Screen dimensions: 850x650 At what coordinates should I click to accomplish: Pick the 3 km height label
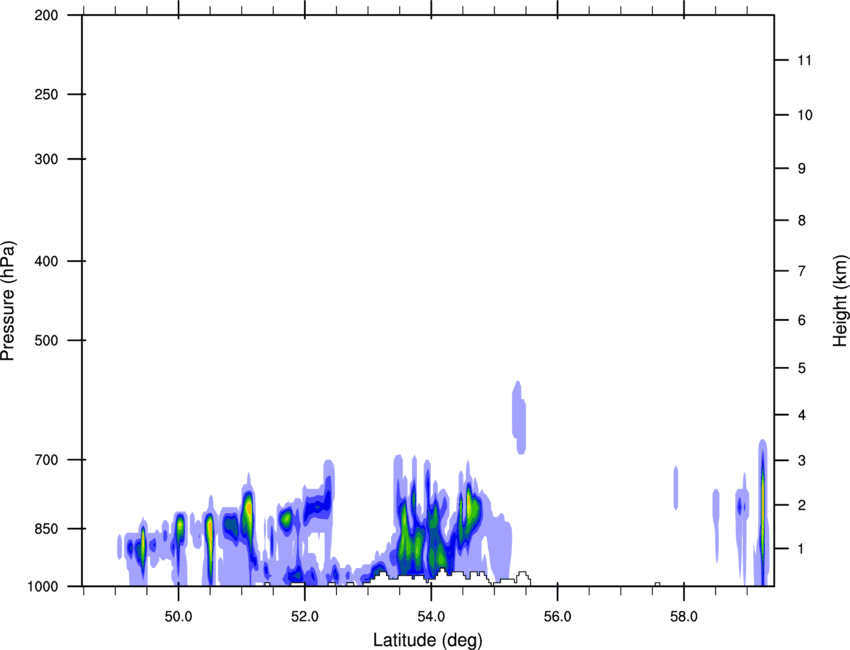(802, 461)
